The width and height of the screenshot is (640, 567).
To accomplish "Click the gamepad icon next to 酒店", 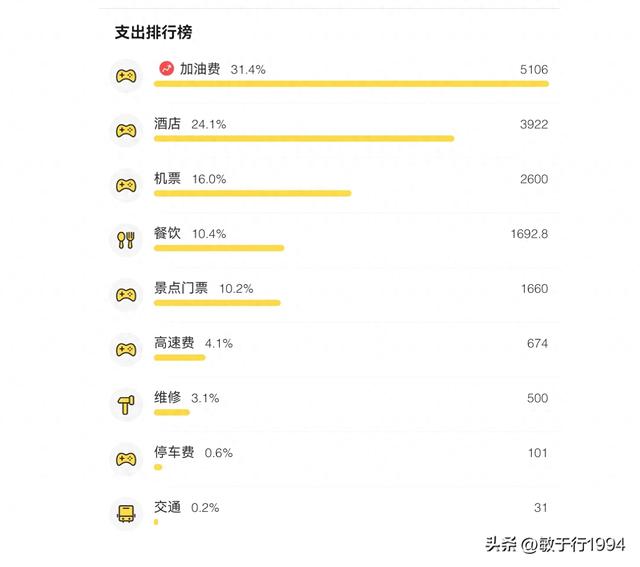I will tap(126, 131).
